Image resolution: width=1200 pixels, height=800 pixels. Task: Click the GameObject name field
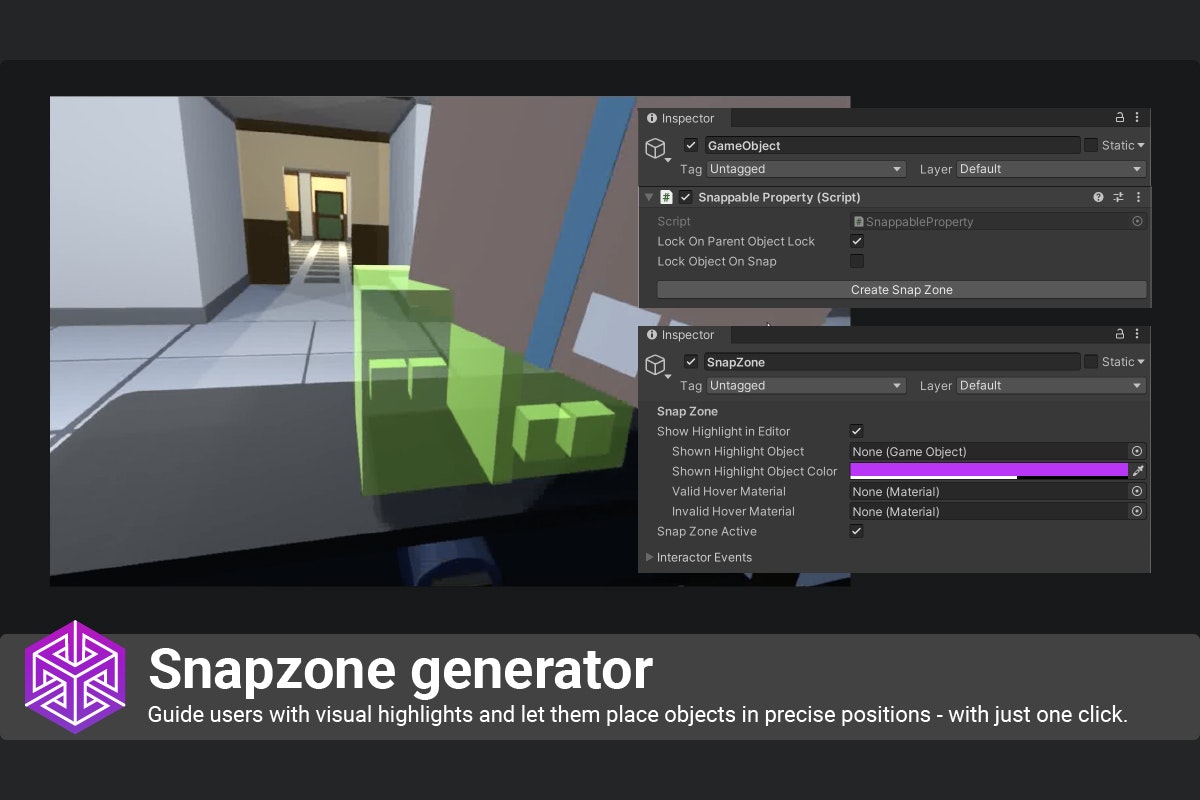point(892,145)
